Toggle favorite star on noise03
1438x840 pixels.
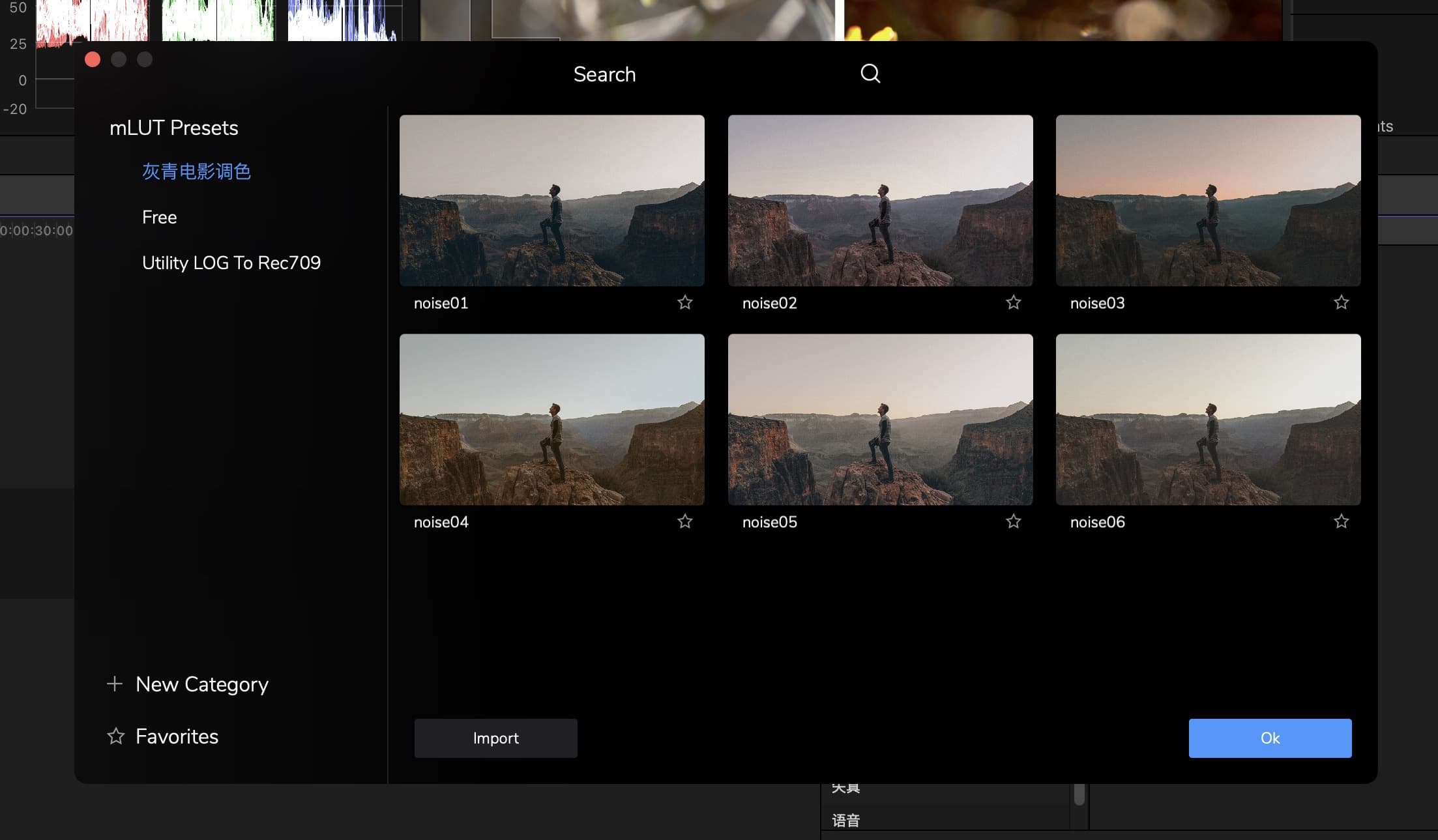coord(1341,302)
